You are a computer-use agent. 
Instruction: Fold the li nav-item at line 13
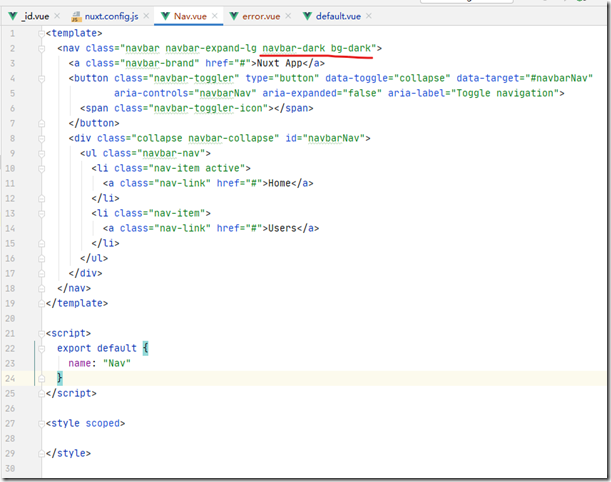pyautogui.click(x=41, y=214)
